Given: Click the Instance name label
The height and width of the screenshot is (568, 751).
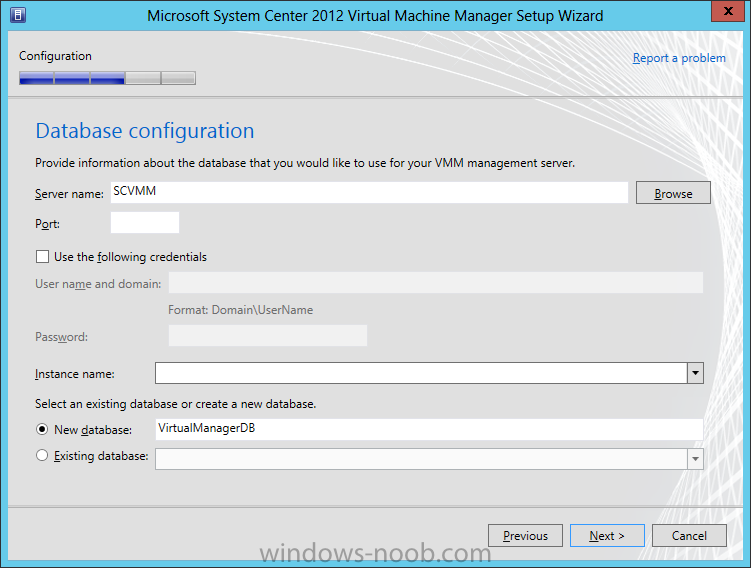Looking at the screenshot, I should [75, 374].
